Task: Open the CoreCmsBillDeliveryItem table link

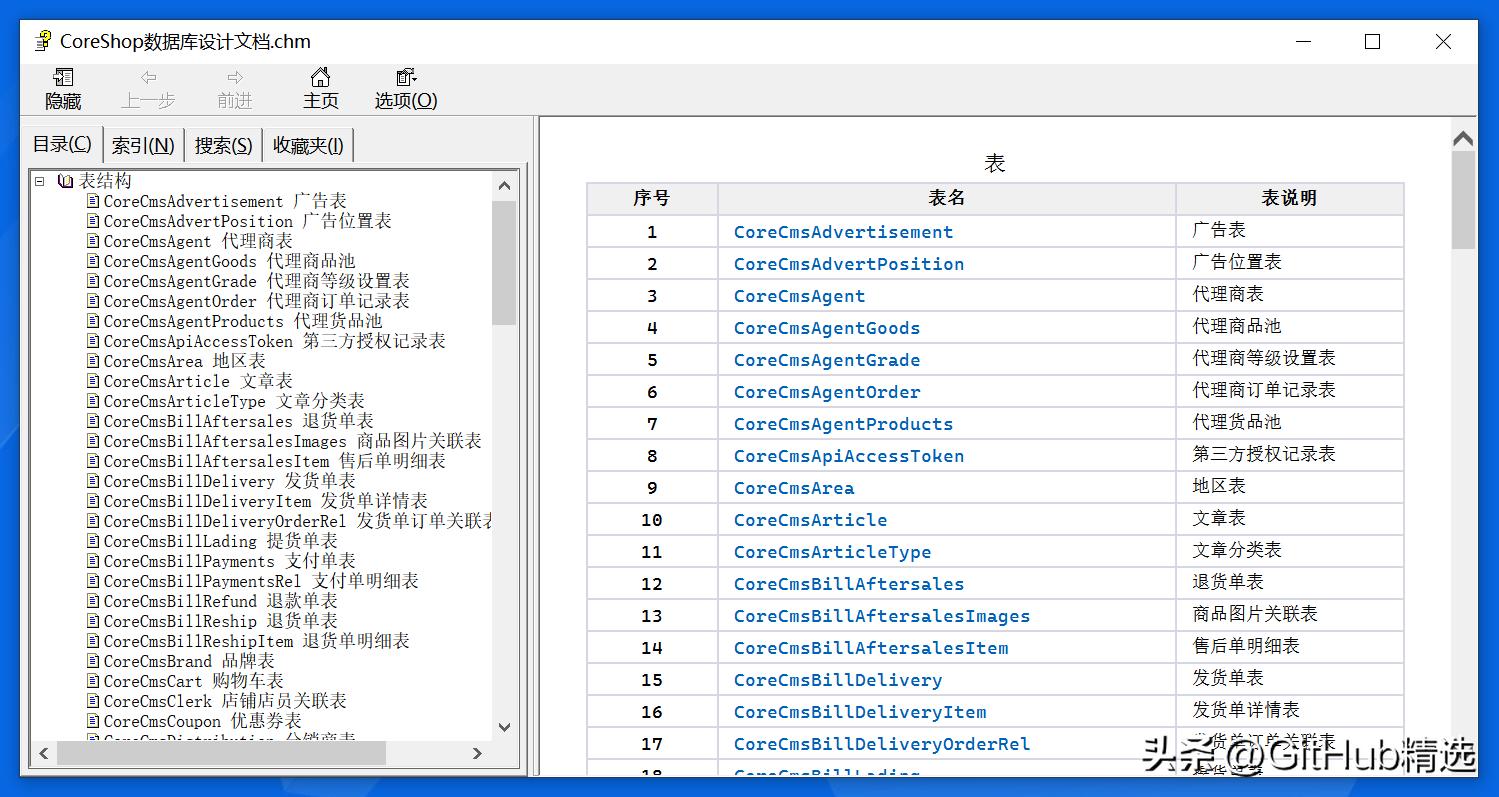Action: click(x=860, y=712)
